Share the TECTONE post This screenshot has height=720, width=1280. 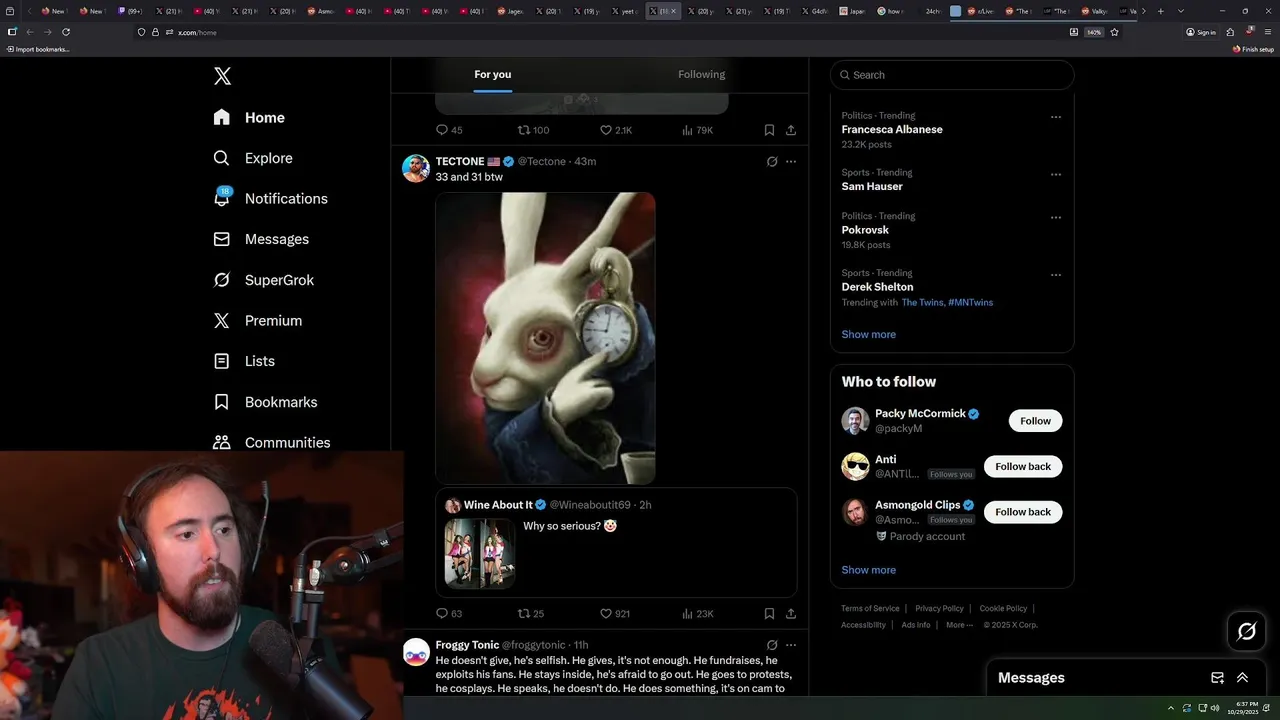[x=791, y=614]
